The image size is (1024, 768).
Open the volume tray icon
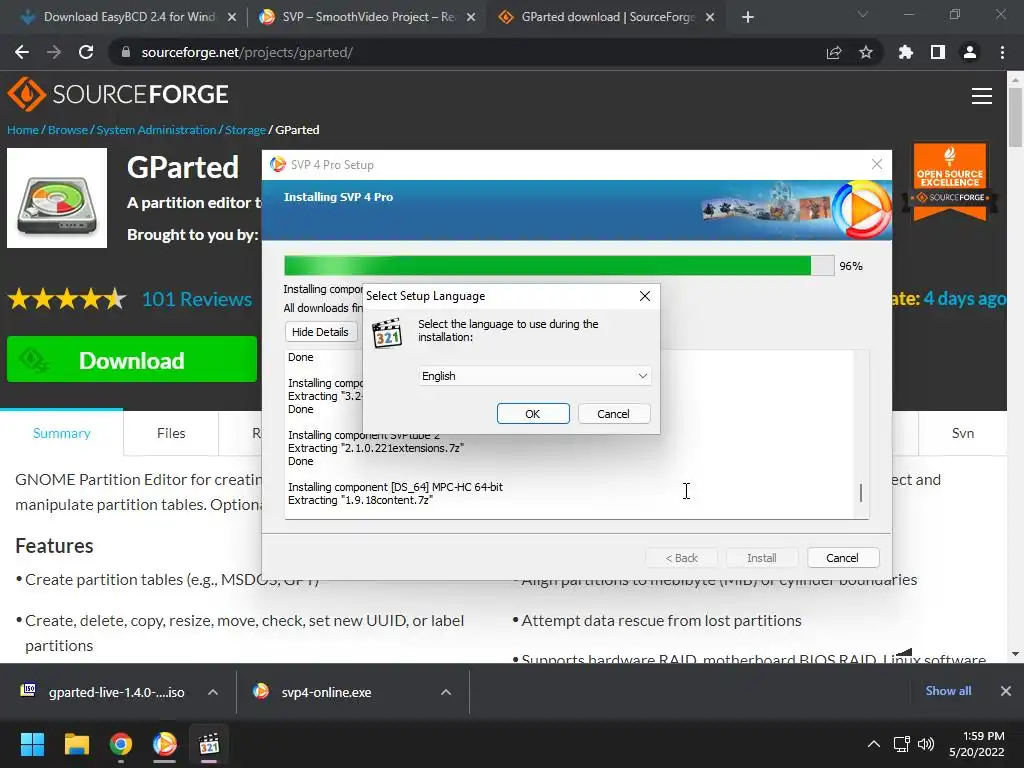tap(925, 744)
